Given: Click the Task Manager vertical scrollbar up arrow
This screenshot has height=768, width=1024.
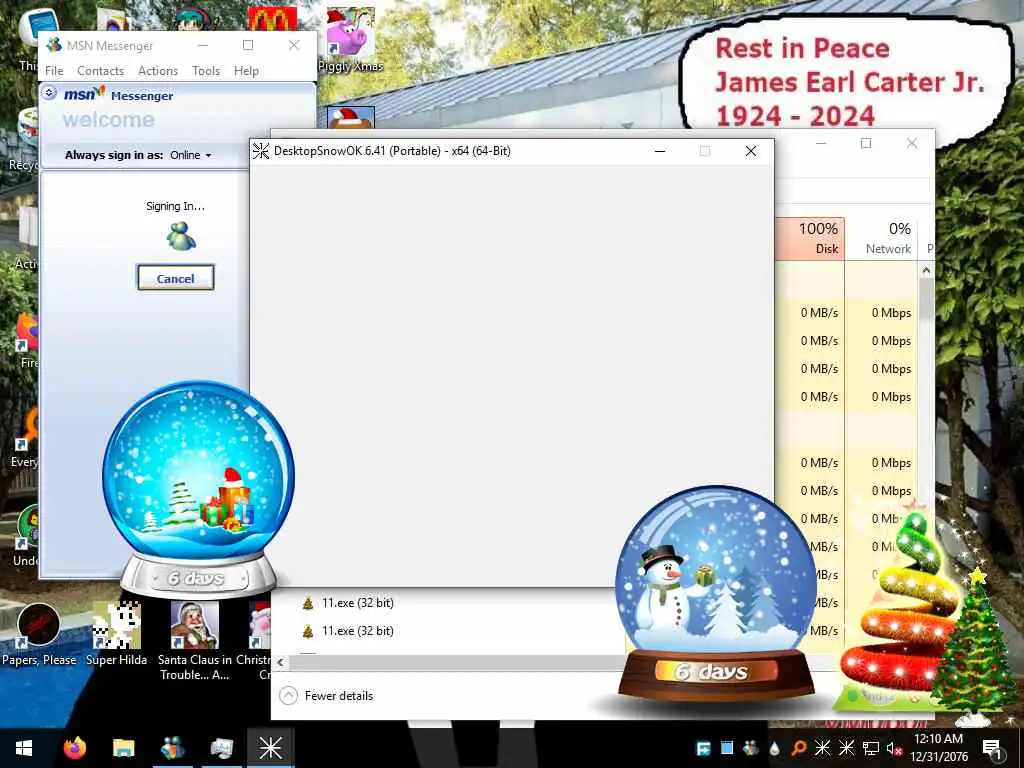Looking at the screenshot, I should pos(926,270).
